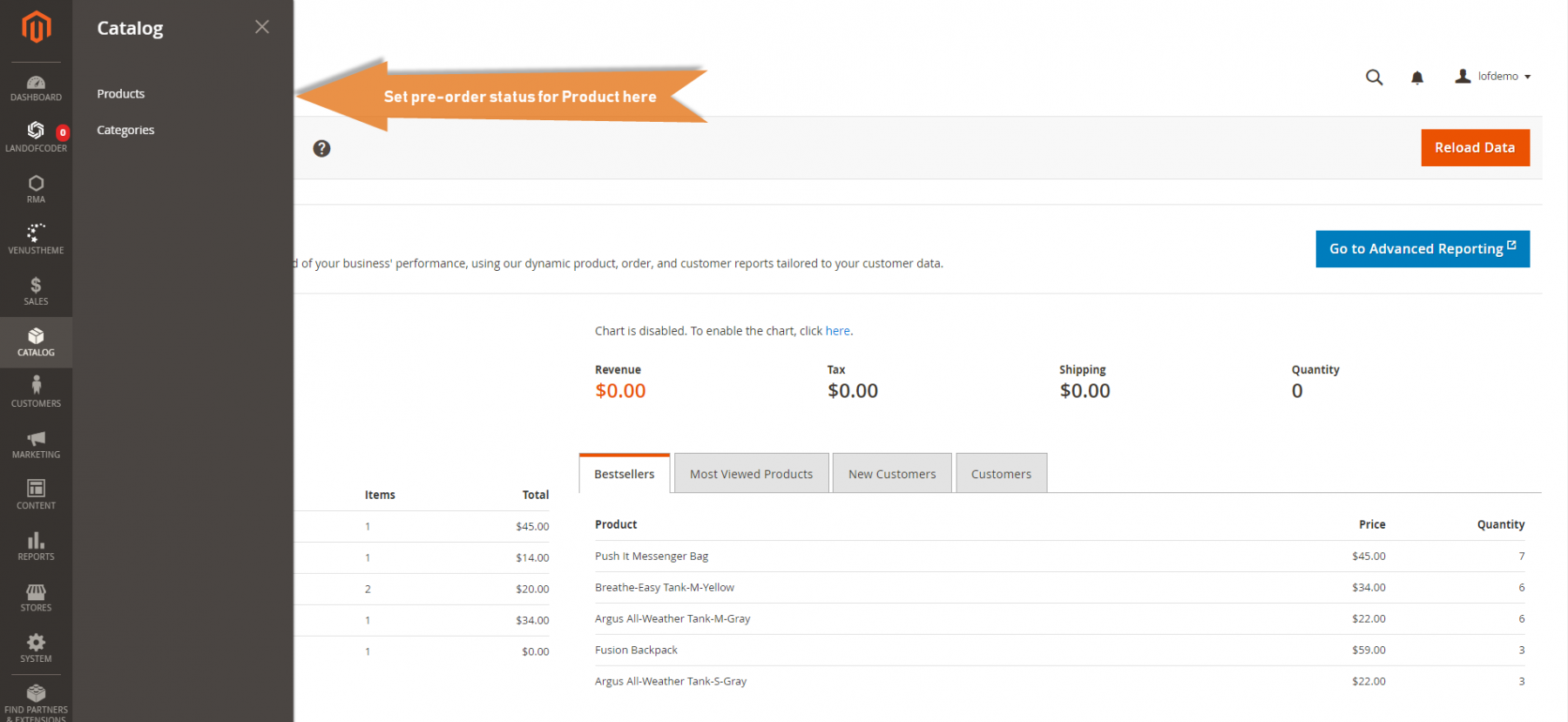This screenshot has width=1568, height=722.
Task: Expand the lofdemo account dropdown
Action: tap(1493, 77)
